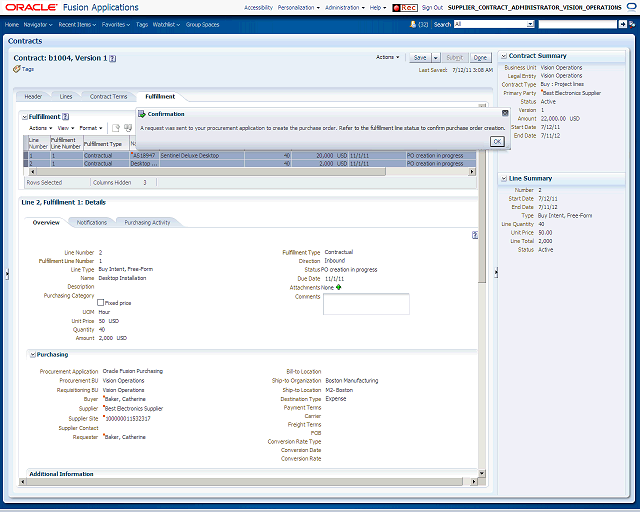Viewport: 640px width, 512px height.
Task: Collapse the right summary pane splitter arrow
Action: (x=496, y=272)
